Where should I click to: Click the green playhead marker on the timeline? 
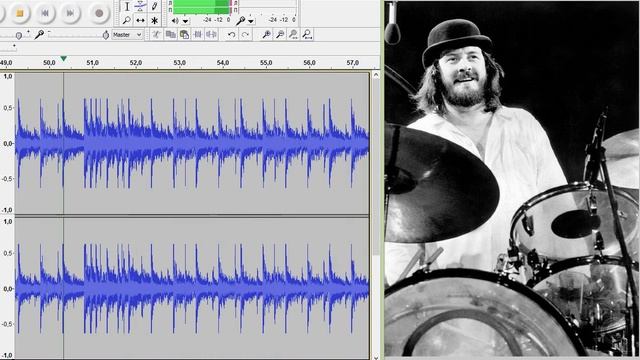pos(63,59)
